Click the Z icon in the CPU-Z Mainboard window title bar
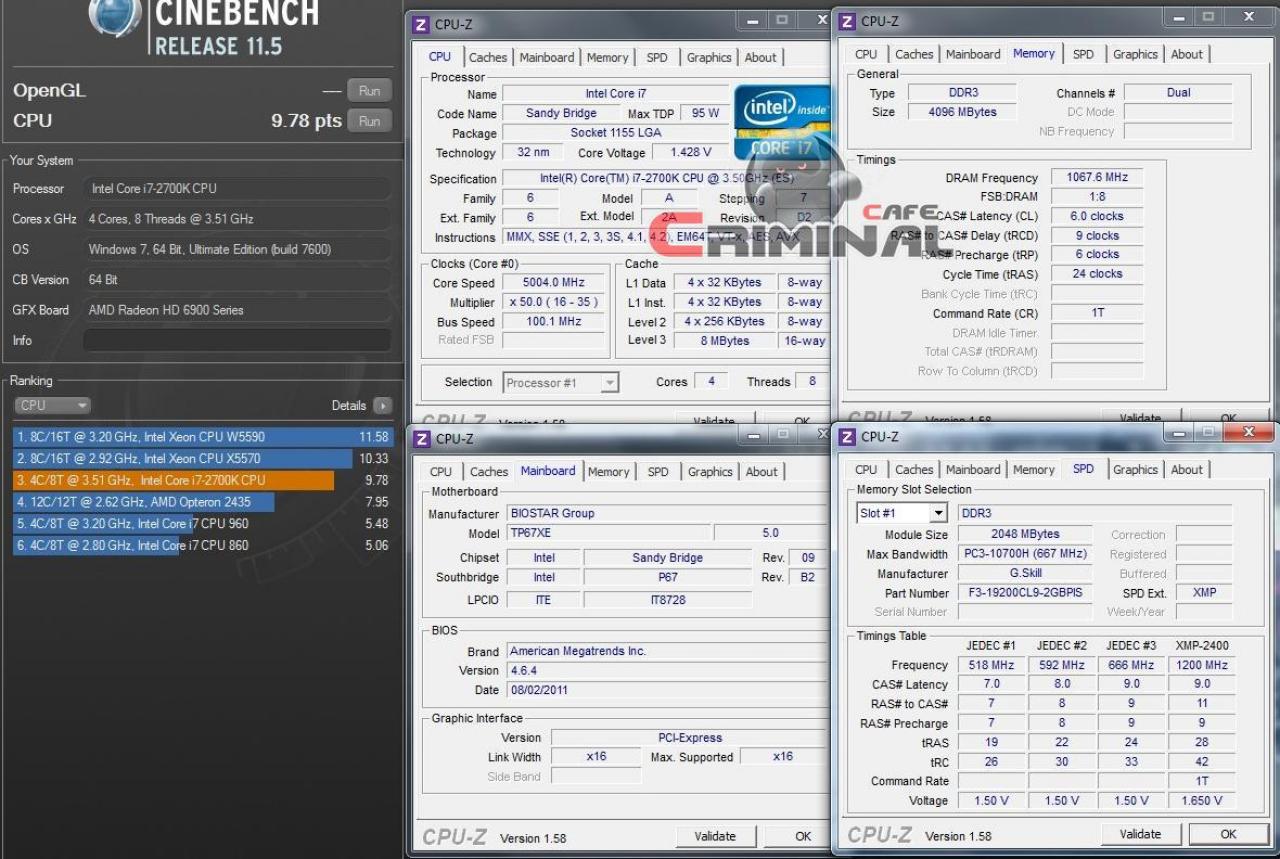This screenshot has width=1280, height=859. [421, 439]
